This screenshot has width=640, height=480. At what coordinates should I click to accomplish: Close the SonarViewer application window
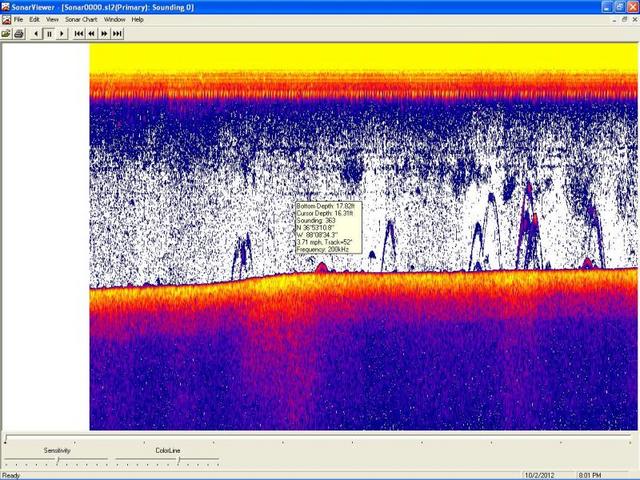[633, 7]
